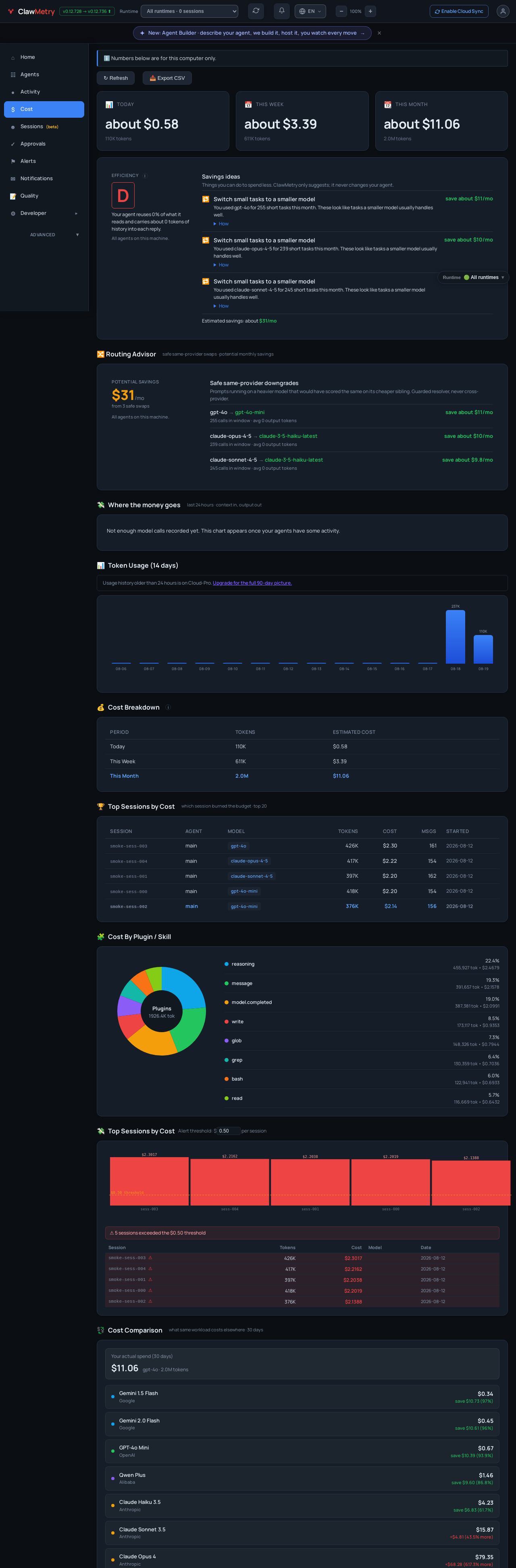Click 'save about $9.8/mo' for claude-sonnet-4-5
516x1568 pixels.
coord(467,460)
